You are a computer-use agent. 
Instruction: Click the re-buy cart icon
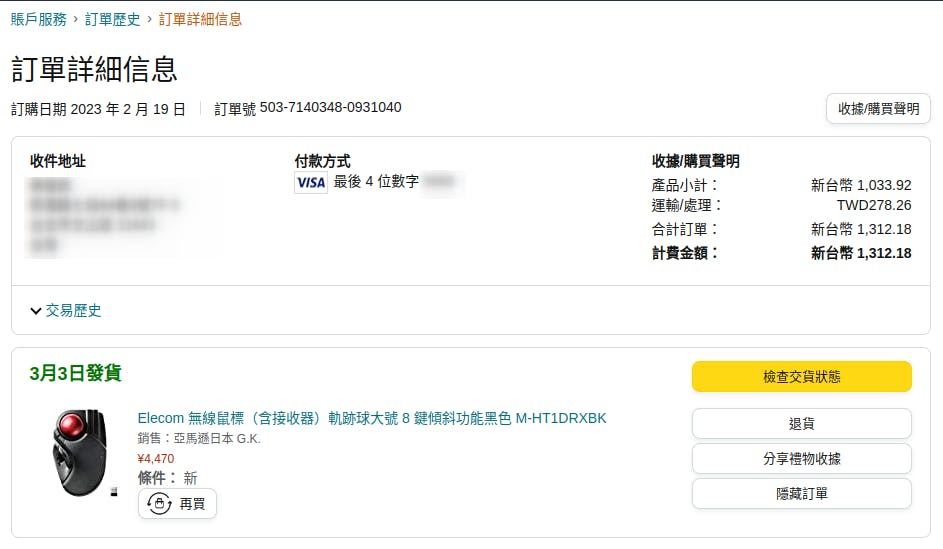point(159,503)
